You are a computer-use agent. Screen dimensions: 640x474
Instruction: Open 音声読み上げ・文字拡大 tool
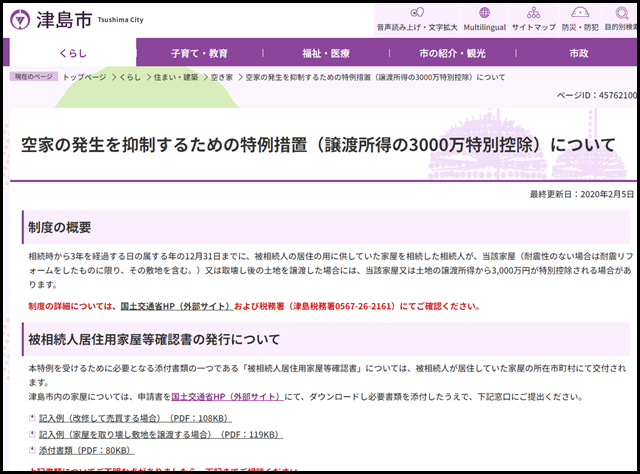coord(417,20)
